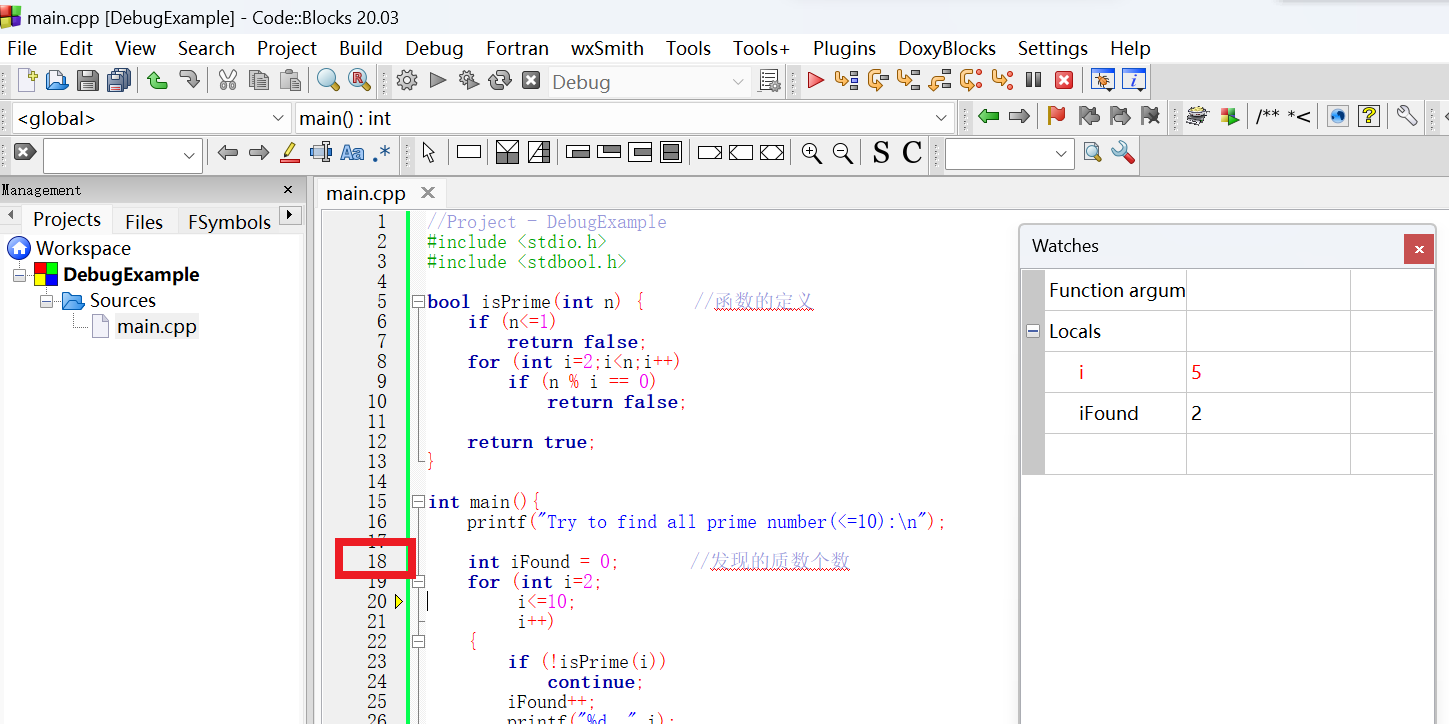
Task: Open Find with the magnifier icon
Action: (328, 80)
